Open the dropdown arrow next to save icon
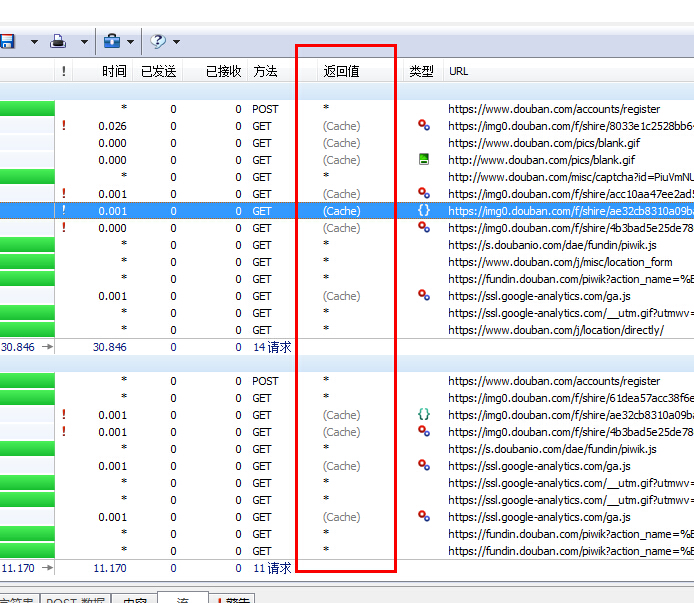 [33, 42]
